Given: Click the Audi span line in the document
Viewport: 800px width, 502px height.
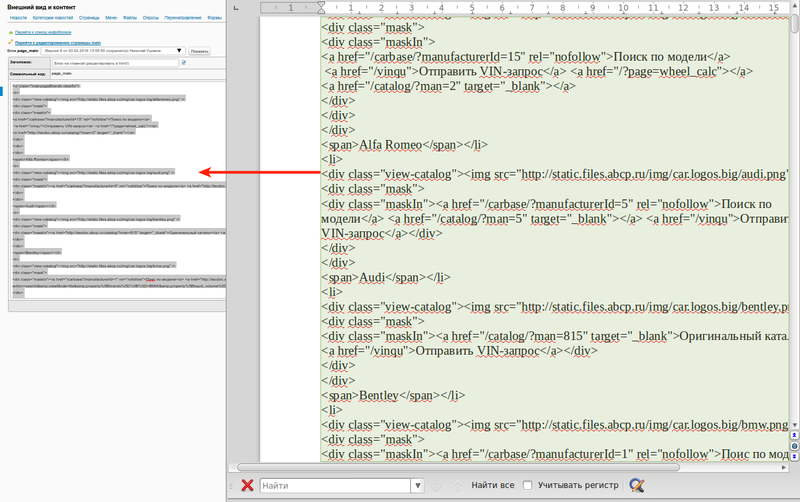Looking at the screenshot, I should 386,278.
